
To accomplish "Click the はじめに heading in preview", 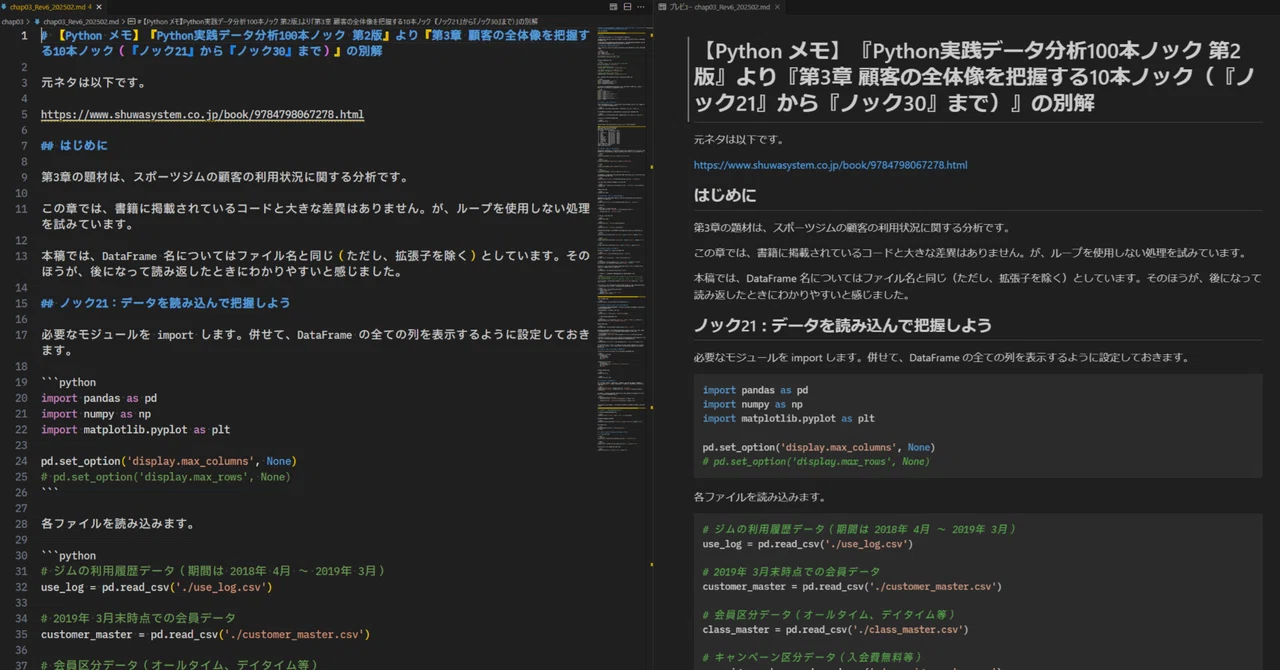I will click(725, 195).
